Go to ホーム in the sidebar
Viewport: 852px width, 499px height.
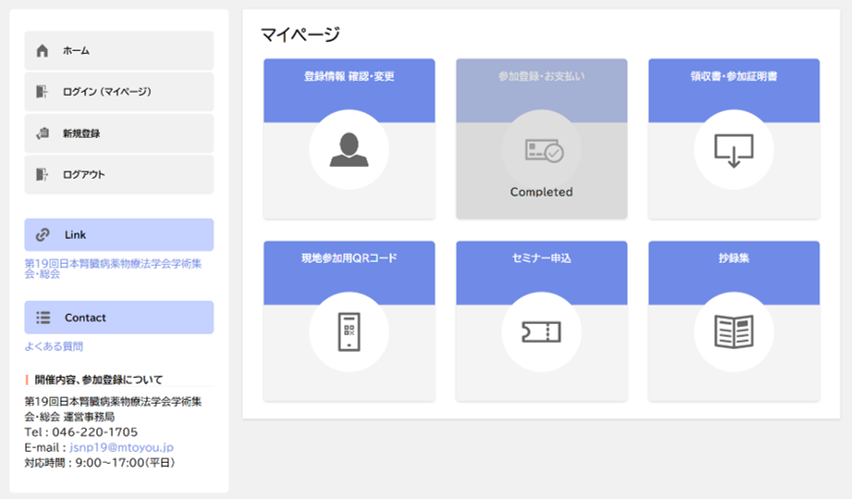[x=119, y=51]
